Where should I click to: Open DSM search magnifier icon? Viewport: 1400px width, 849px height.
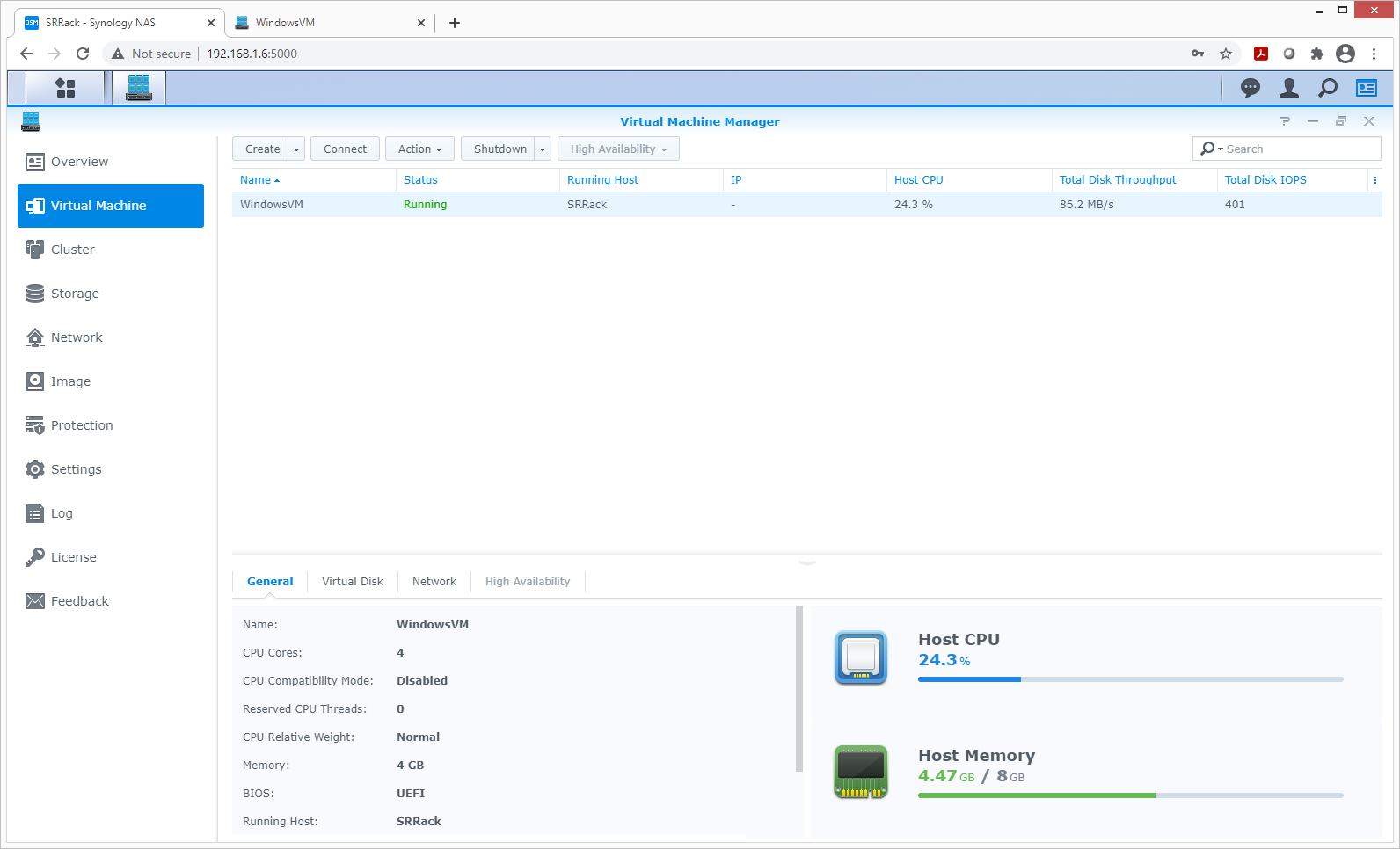tap(1328, 88)
